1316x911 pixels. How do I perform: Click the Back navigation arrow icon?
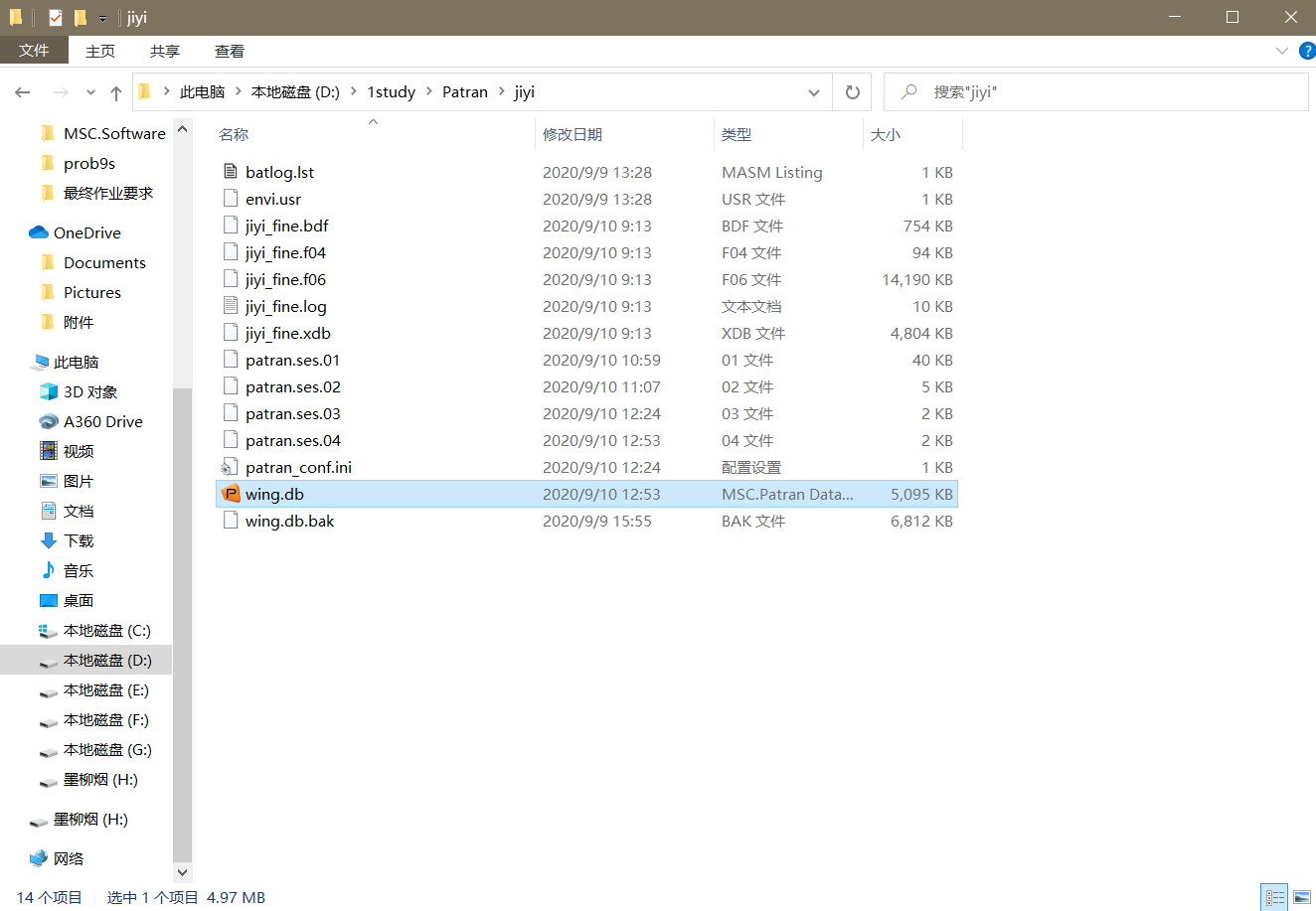[22, 91]
